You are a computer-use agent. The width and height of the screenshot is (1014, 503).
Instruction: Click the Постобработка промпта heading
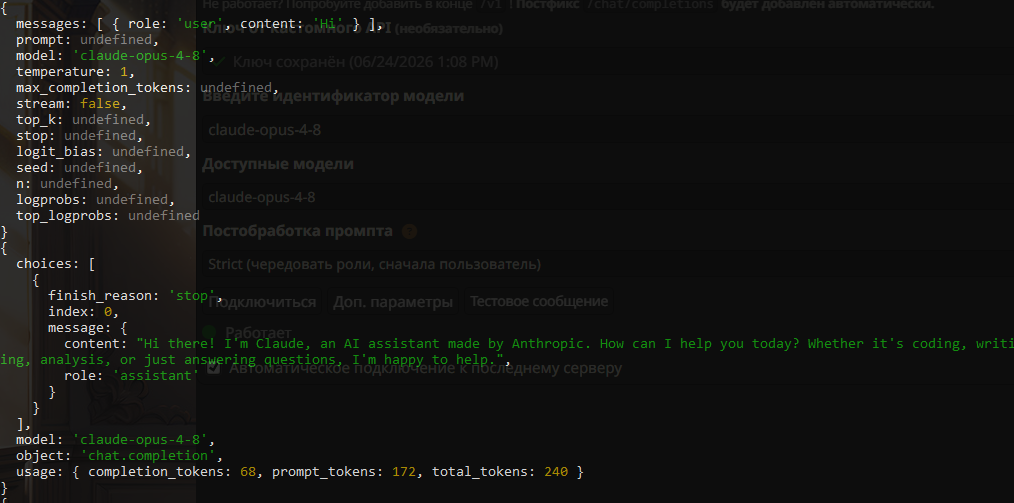click(x=297, y=231)
